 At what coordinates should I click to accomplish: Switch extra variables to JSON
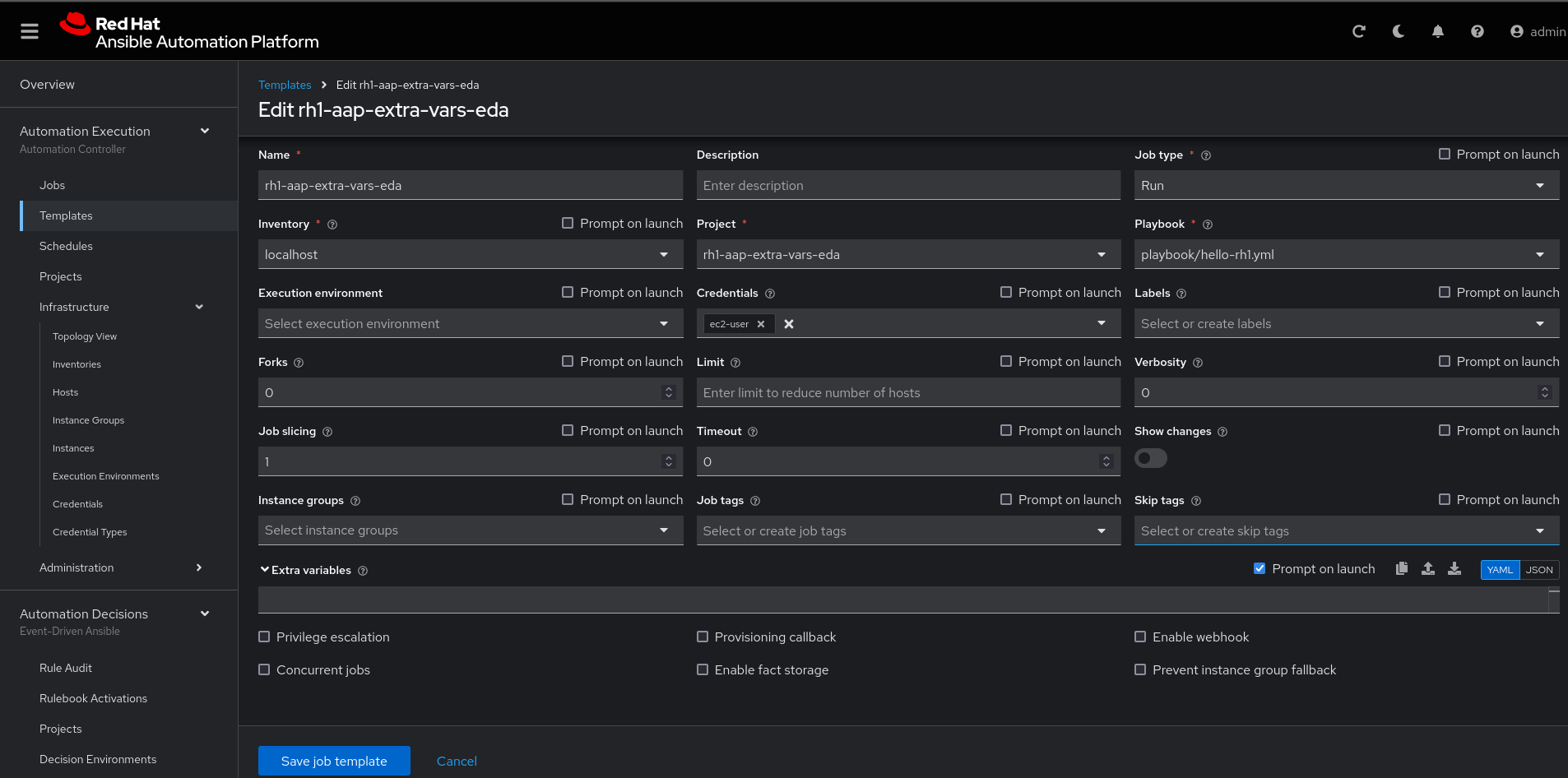click(x=1539, y=570)
